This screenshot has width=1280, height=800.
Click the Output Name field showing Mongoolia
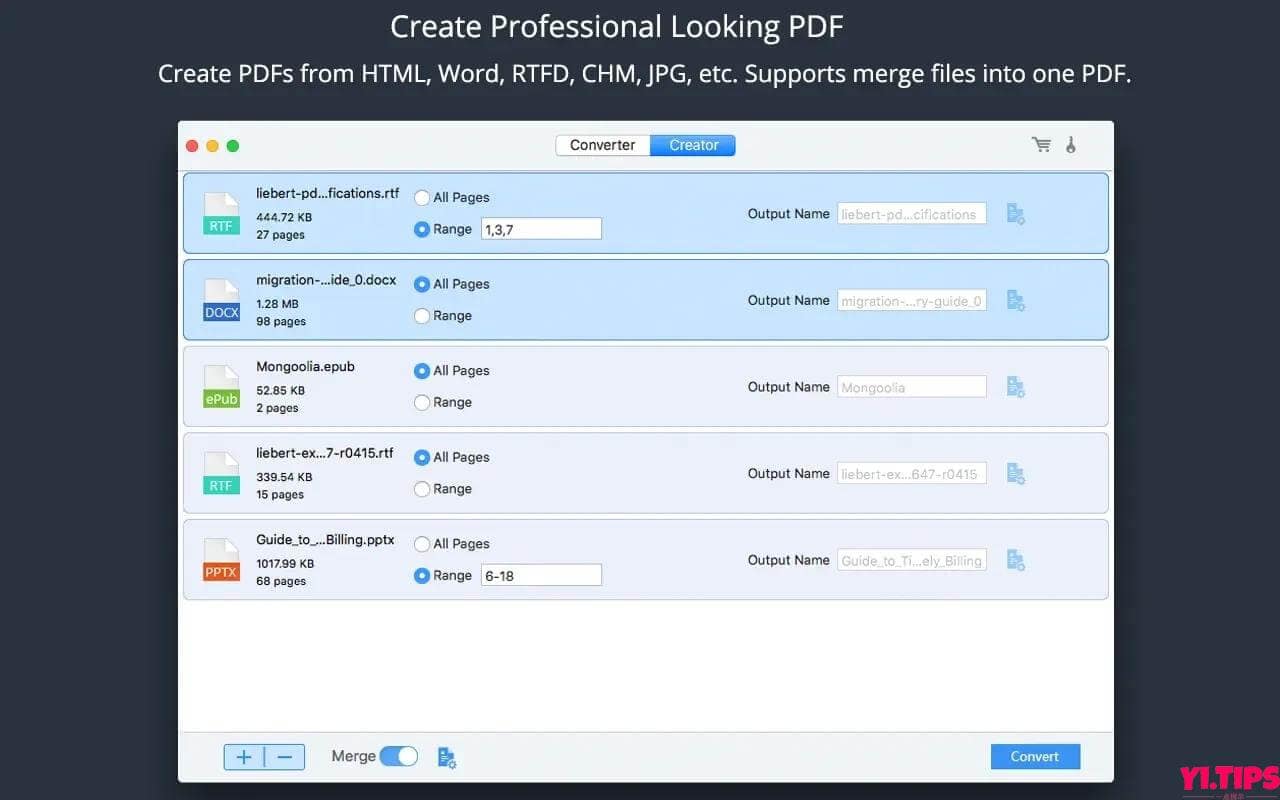pyautogui.click(x=911, y=387)
